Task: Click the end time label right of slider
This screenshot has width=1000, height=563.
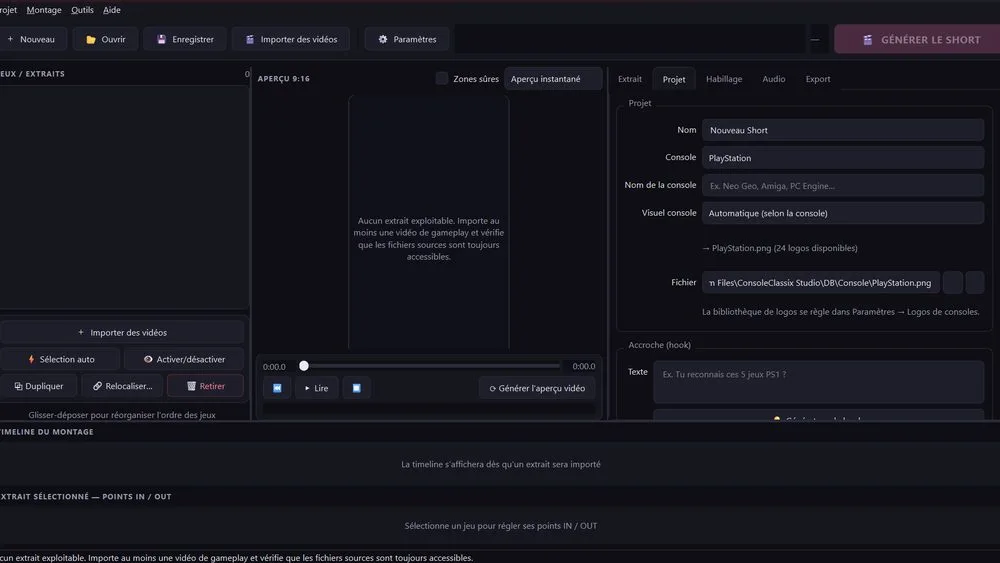Action: click(584, 367)
